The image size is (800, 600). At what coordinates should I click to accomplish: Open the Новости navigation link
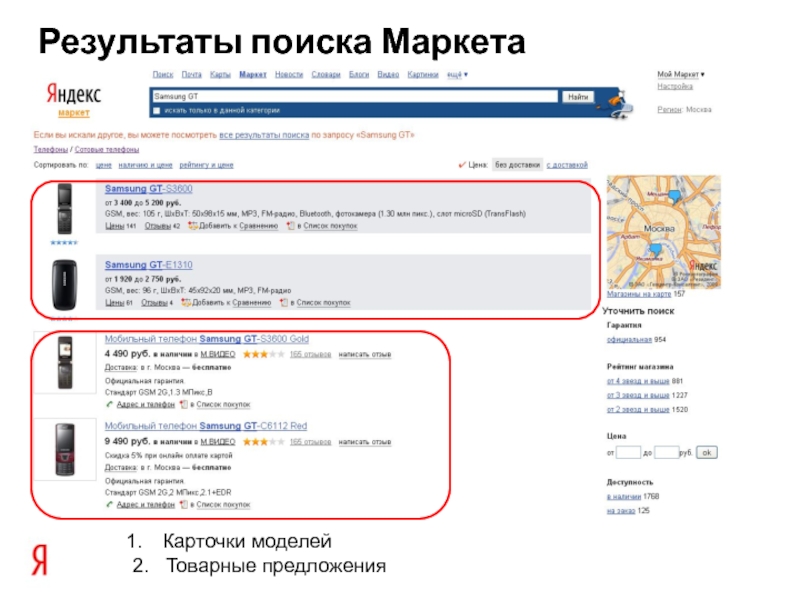(289, 74)
